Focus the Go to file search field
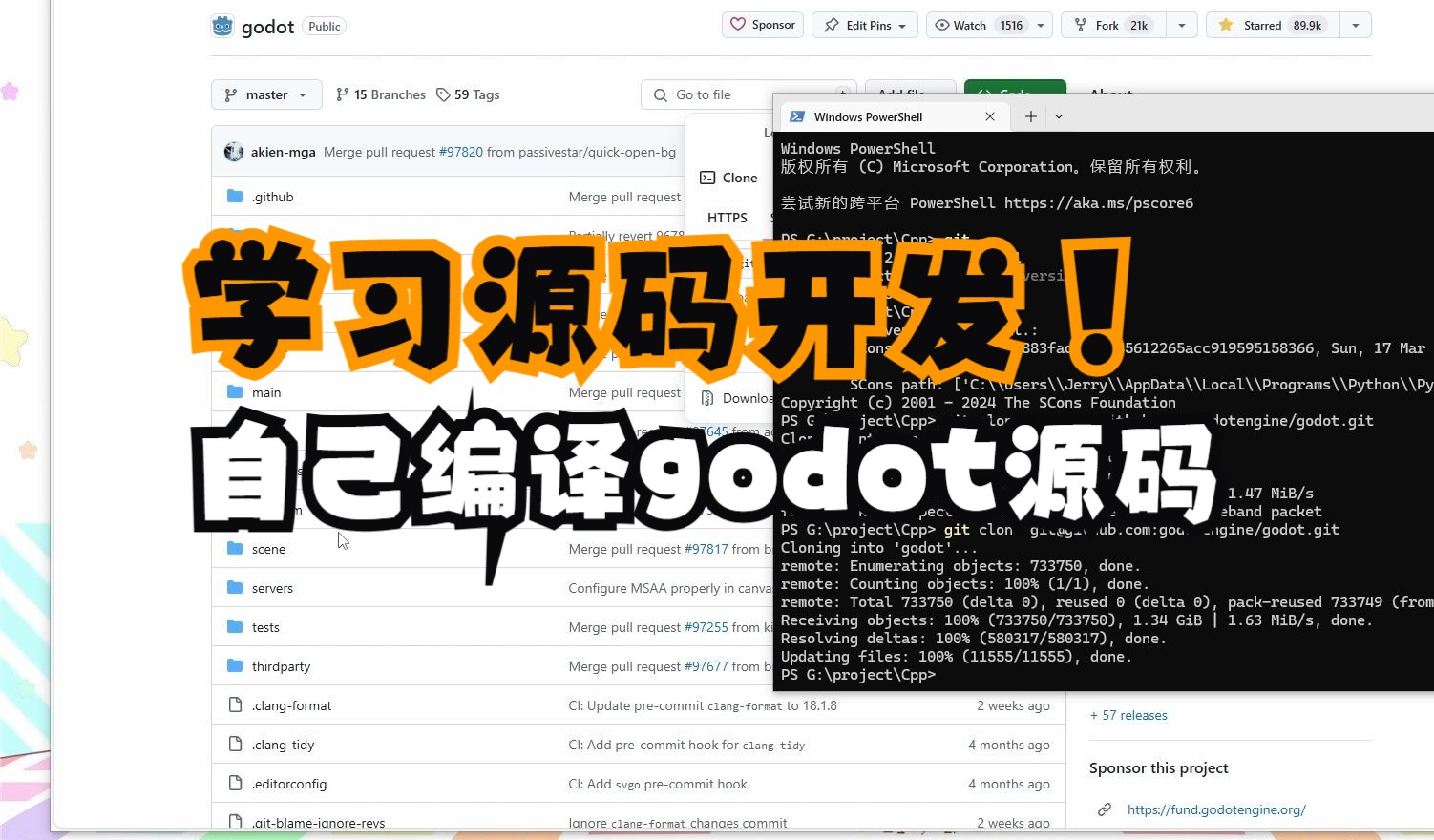 pyautogui.click(x=749, y=94)
